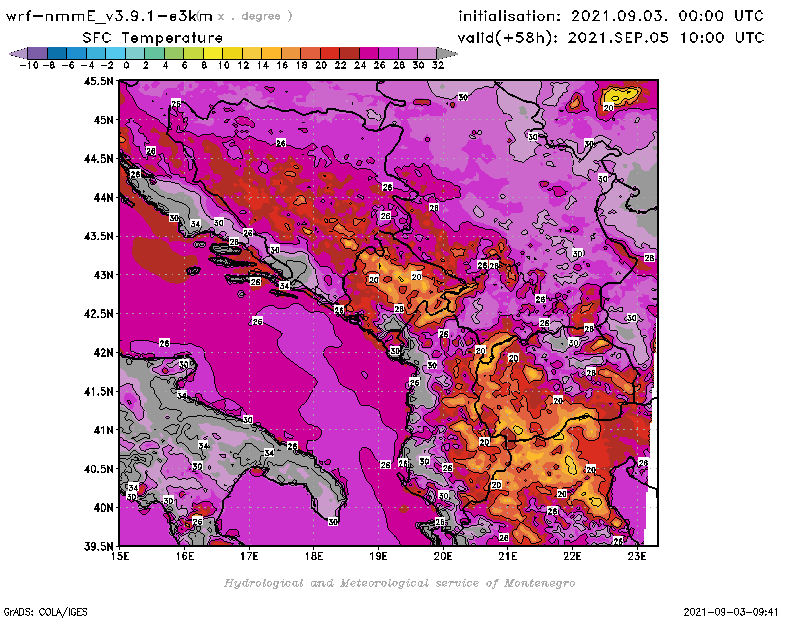The height and width of the screenshot is (618, 800).
Task: Click the -10 value under the colorbar
Action: (x=29, y=65)
